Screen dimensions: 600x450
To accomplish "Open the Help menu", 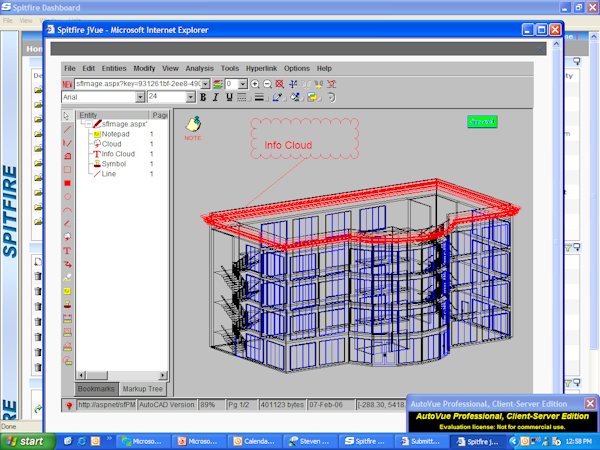I will (x=324, y=68).
